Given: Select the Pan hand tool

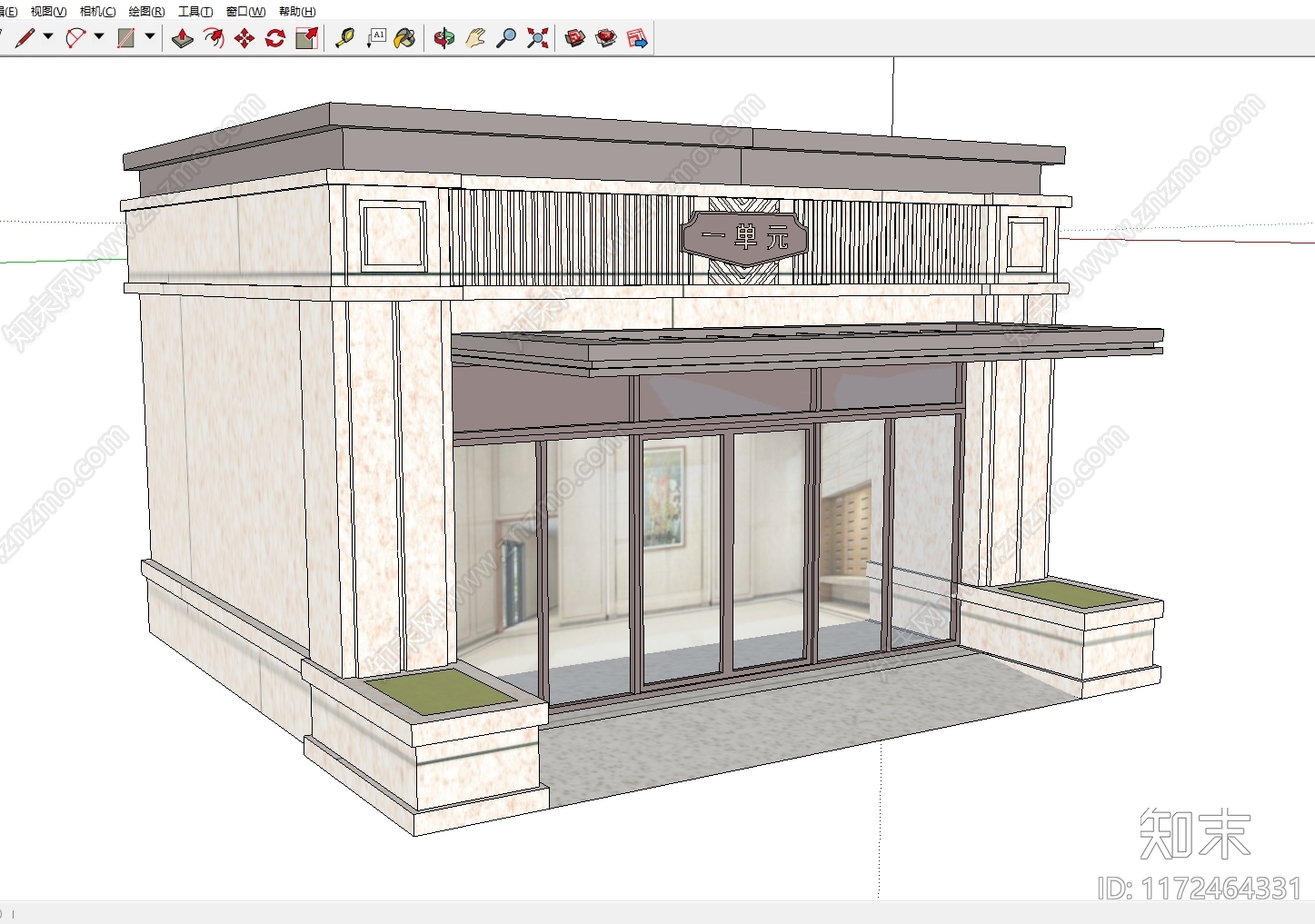Looking at the screenshot, I should pos(475,38).
